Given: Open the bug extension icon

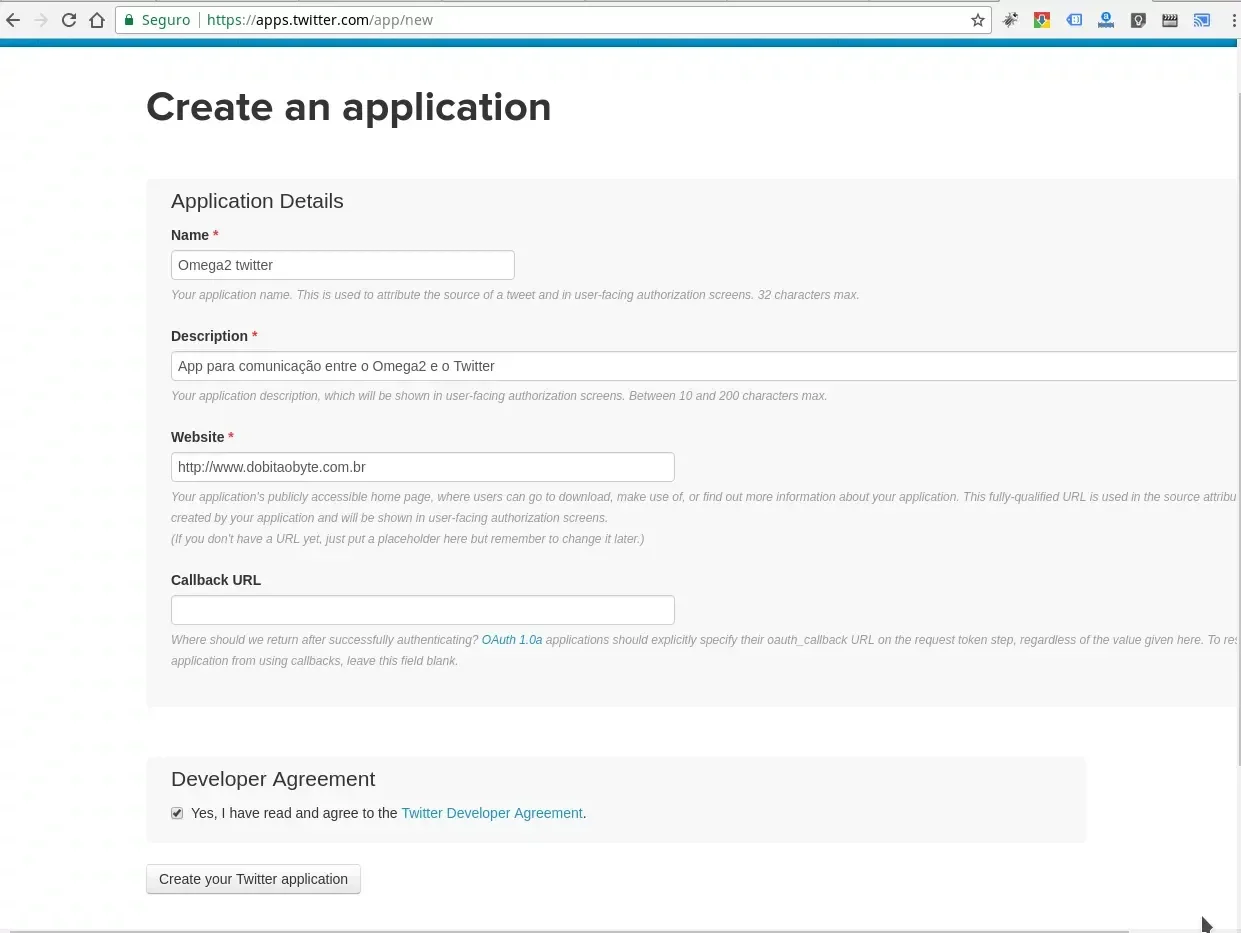Looking at the screenshot, I should click(x=1010, y=20).
